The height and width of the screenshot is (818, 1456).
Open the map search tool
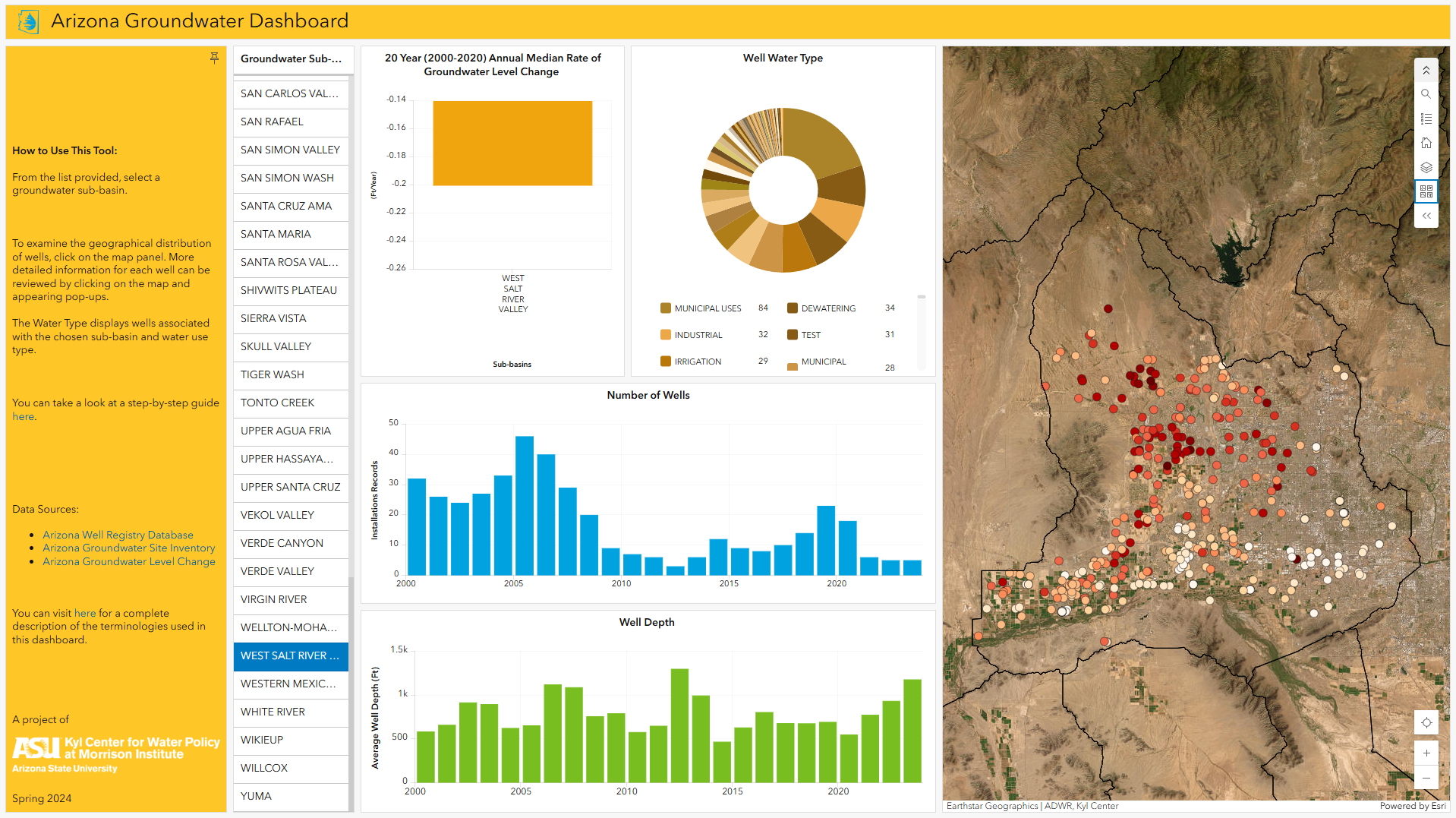[x=1426, y=94]
